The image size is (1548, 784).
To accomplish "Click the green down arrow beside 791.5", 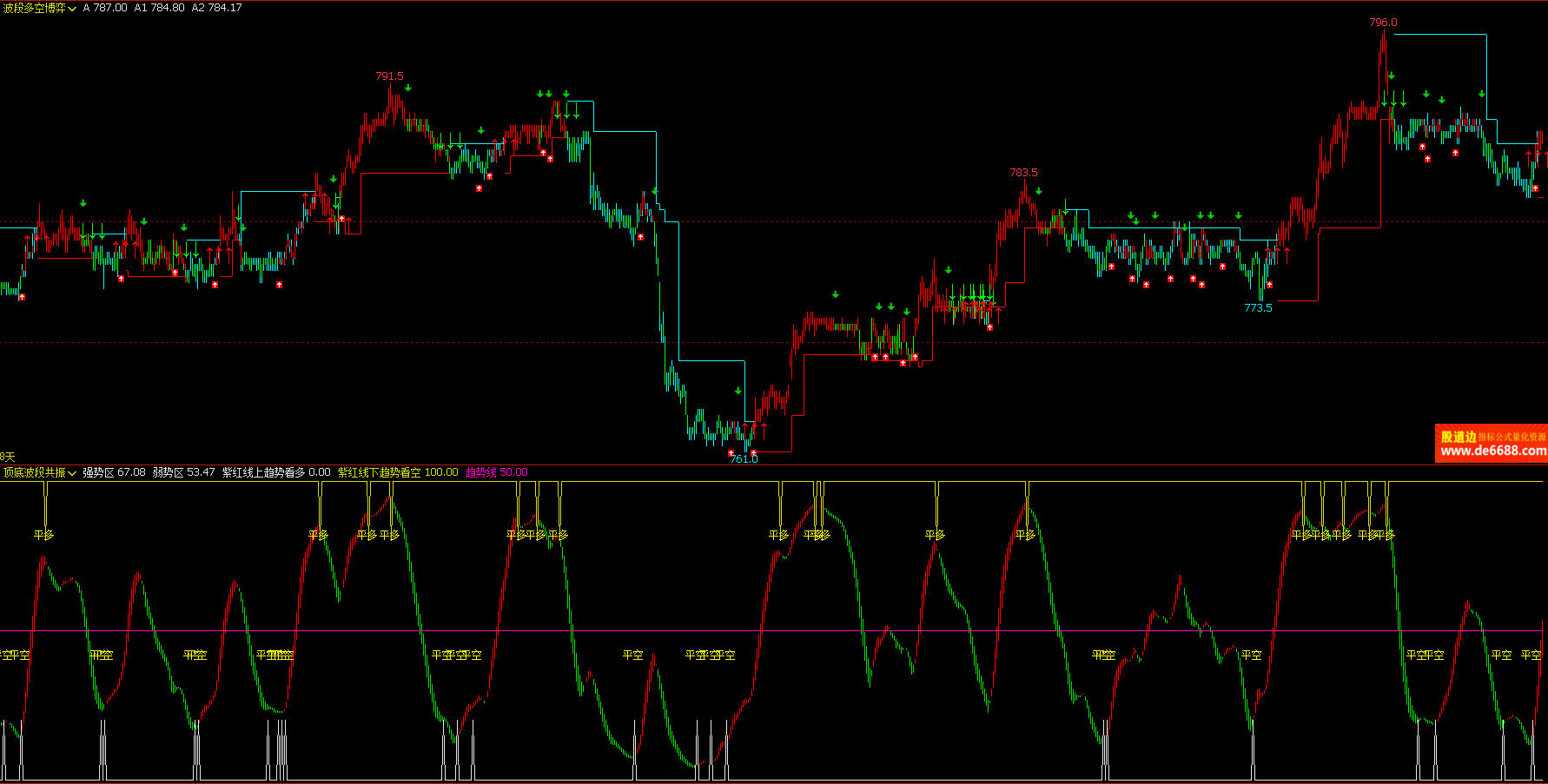I will [x=407, y=88].
